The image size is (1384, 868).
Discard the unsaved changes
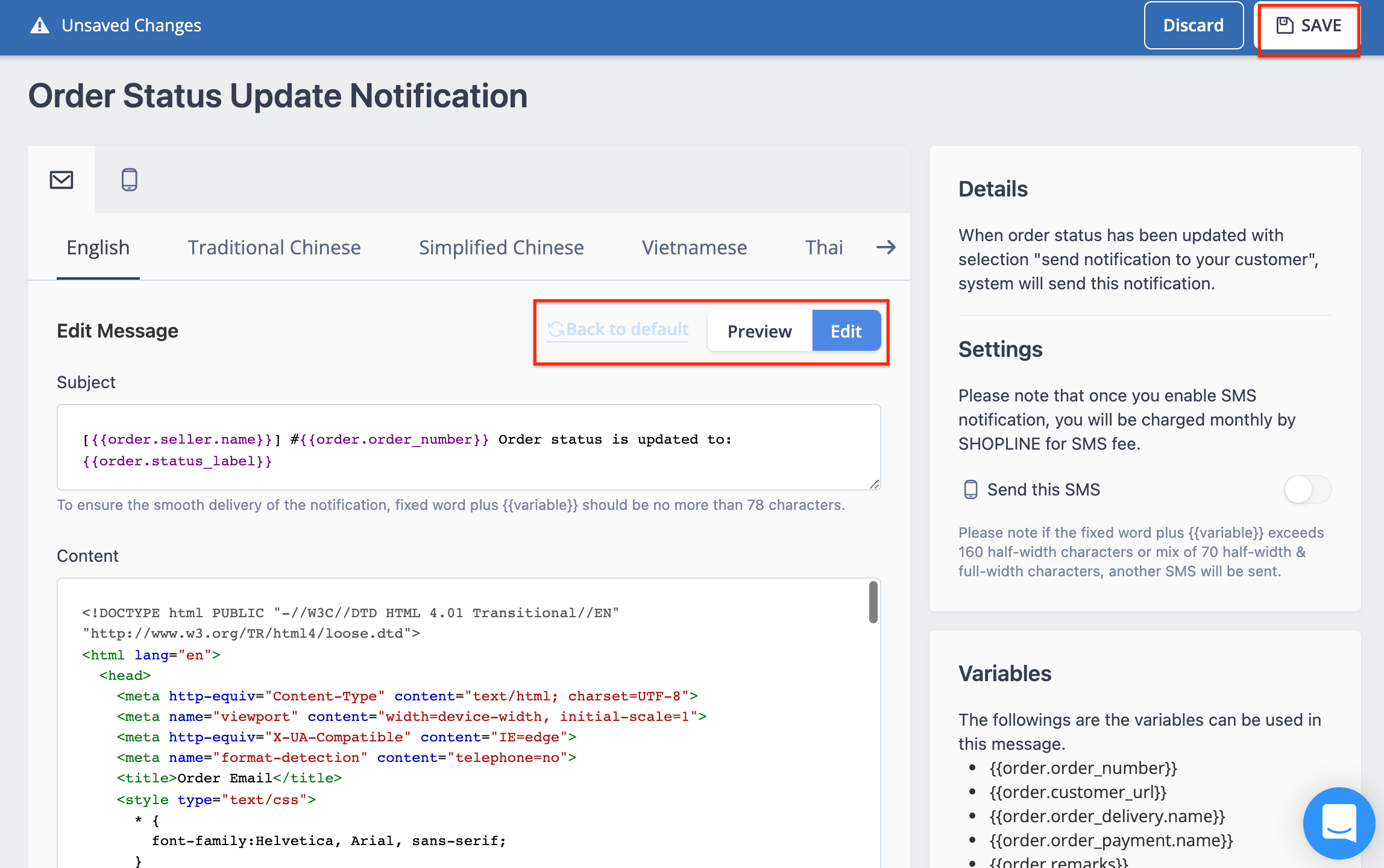pyautogui.click(x=1194, y=25)
